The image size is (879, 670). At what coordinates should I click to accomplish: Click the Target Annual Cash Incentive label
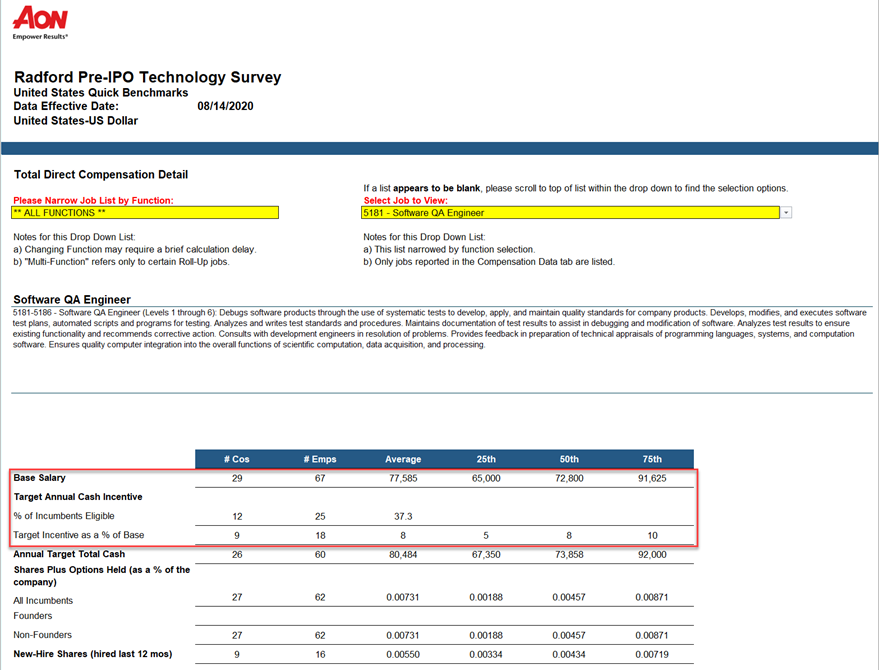[78, 497]
